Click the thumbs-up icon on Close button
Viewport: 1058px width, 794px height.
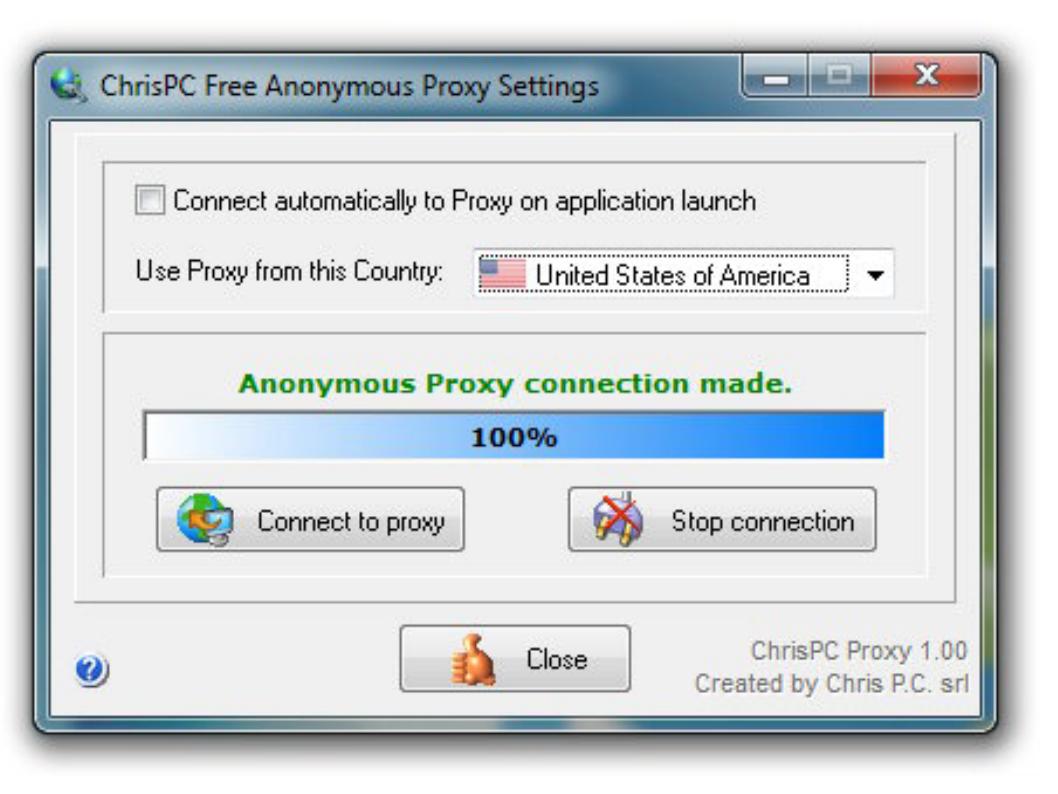[x=473, y=660]
